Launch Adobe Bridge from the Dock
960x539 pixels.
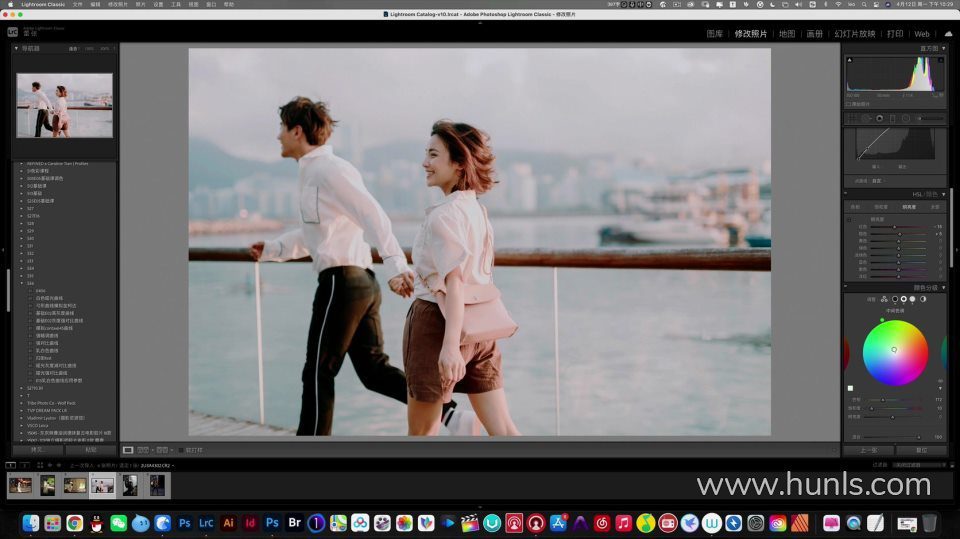pyautogui.click(x=294, y=523)
